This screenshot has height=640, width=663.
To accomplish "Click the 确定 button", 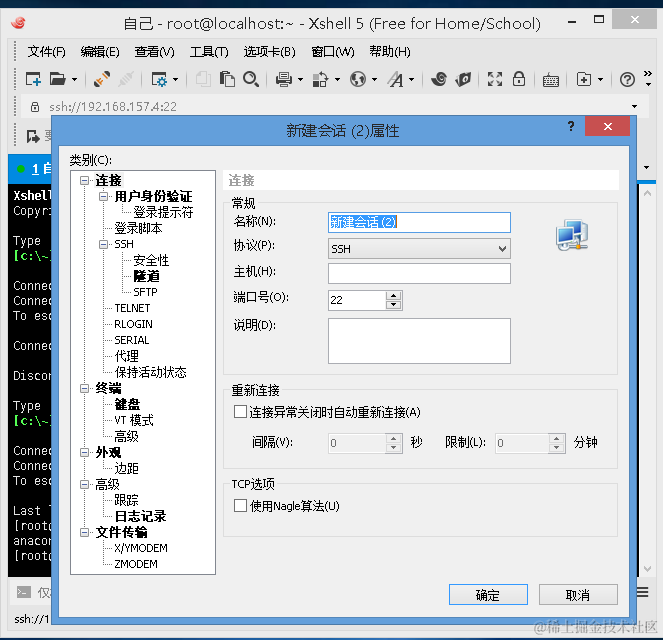I will (x=488, y=595).
